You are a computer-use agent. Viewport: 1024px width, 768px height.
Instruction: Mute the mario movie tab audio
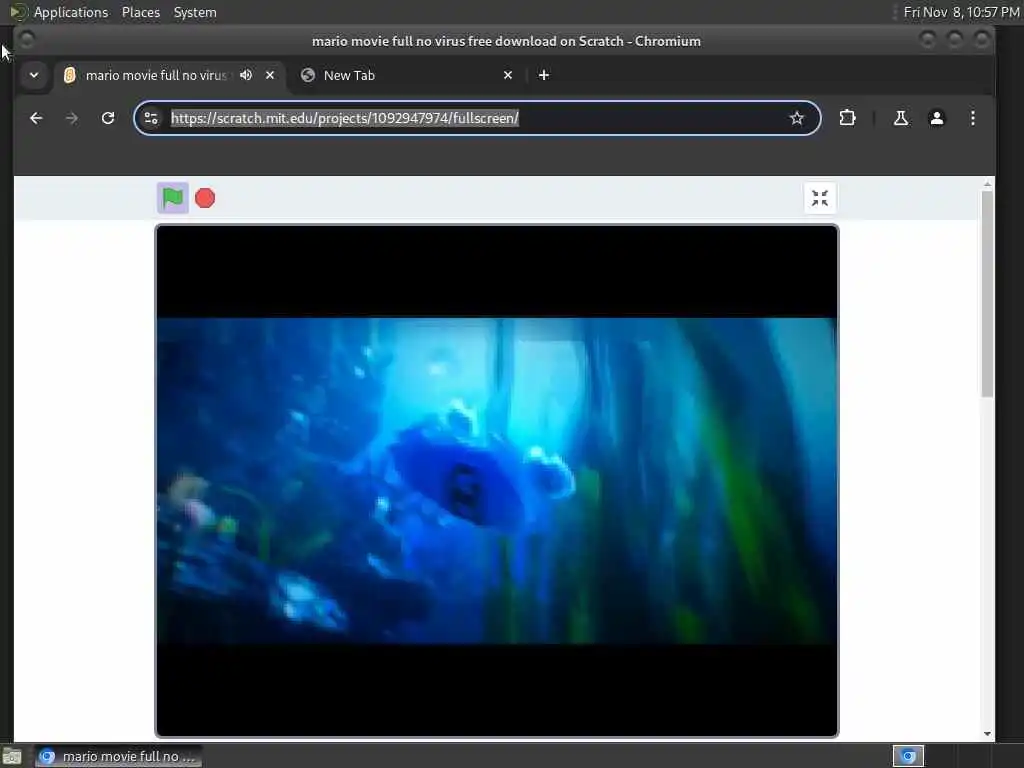246,75
